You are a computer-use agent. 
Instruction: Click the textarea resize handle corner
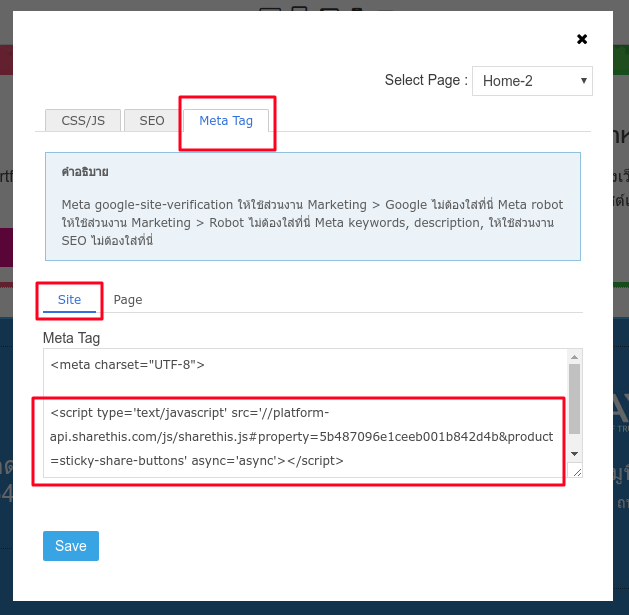click(x=576, y=471)
